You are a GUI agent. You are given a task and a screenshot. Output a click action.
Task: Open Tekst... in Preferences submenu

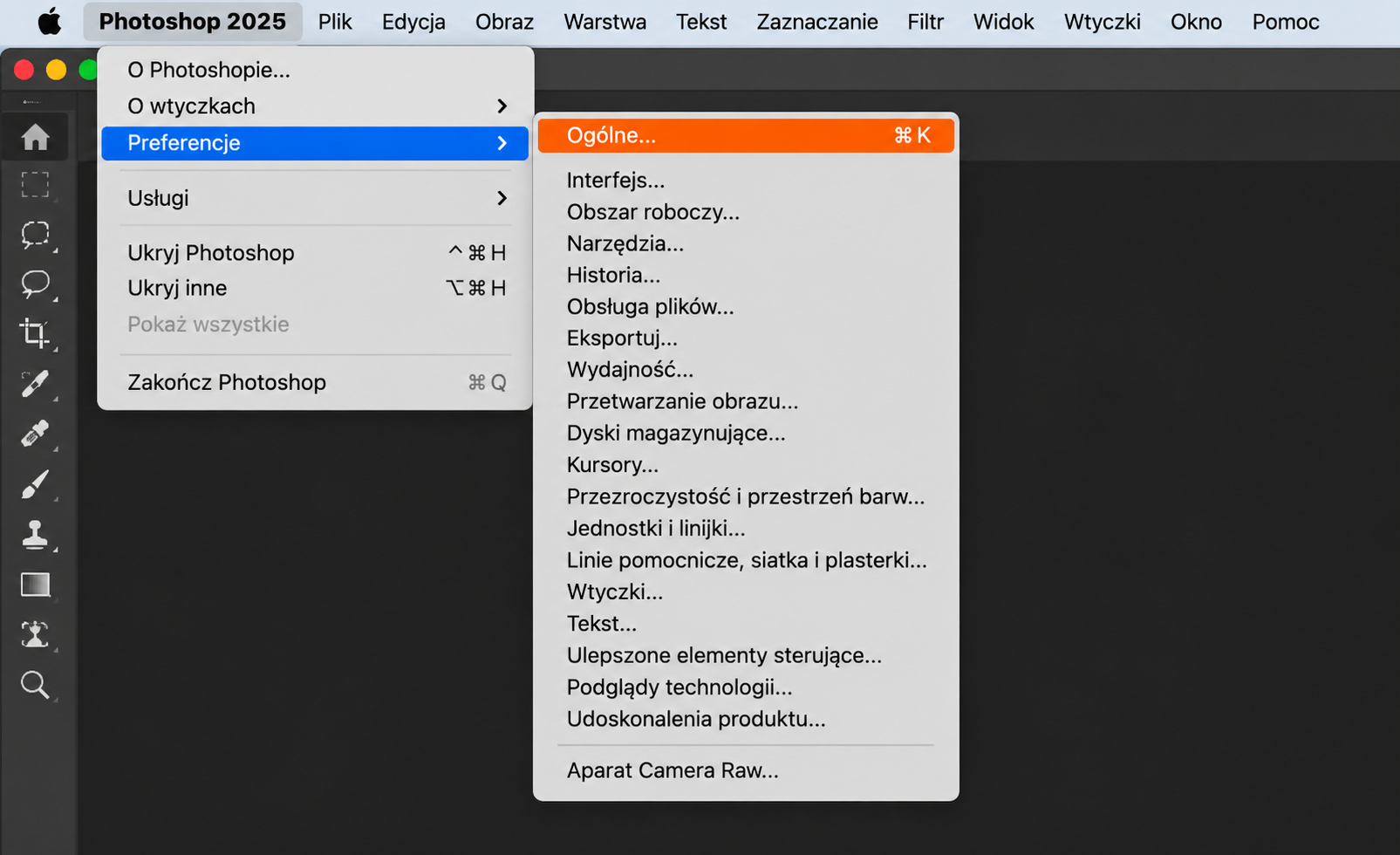point(746,624)
